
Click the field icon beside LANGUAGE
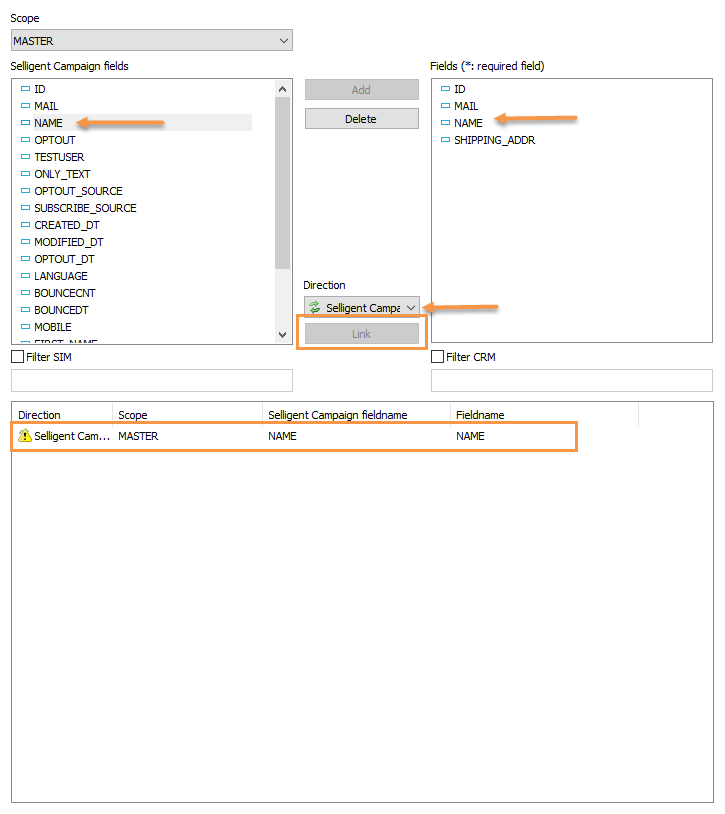click(x=25, y=276)
